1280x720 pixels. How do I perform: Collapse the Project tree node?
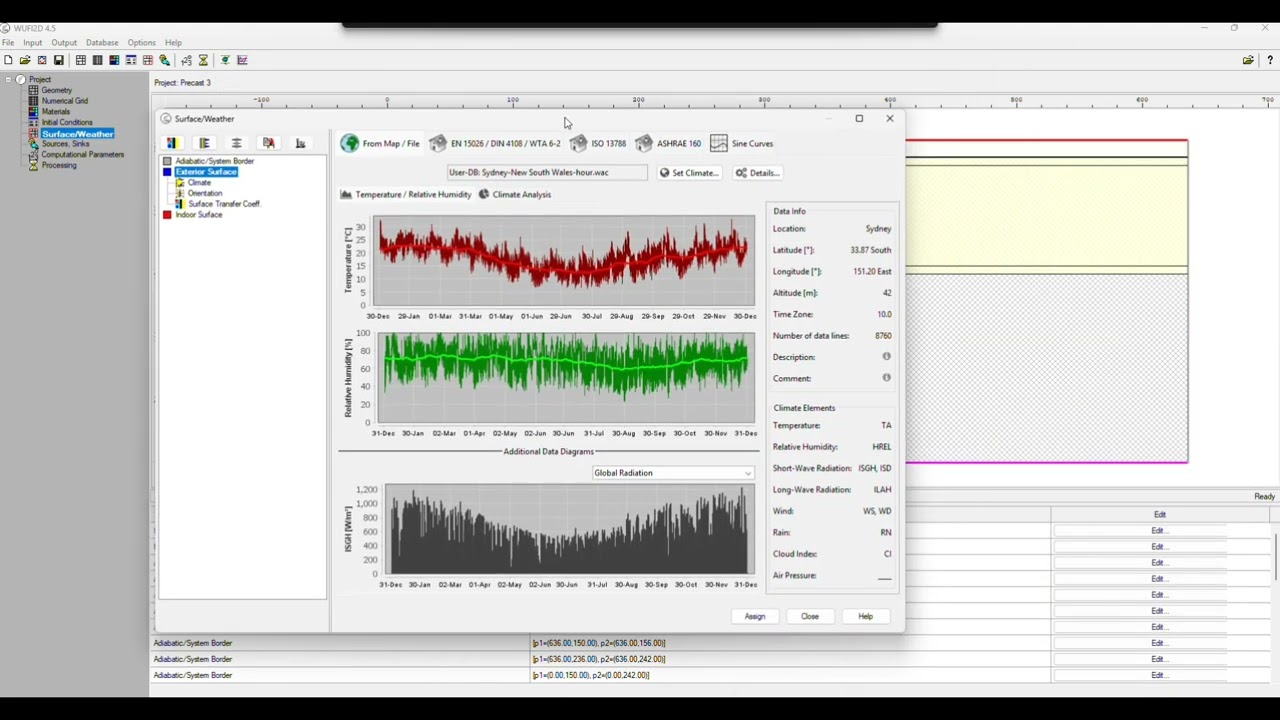click(8, 79)
